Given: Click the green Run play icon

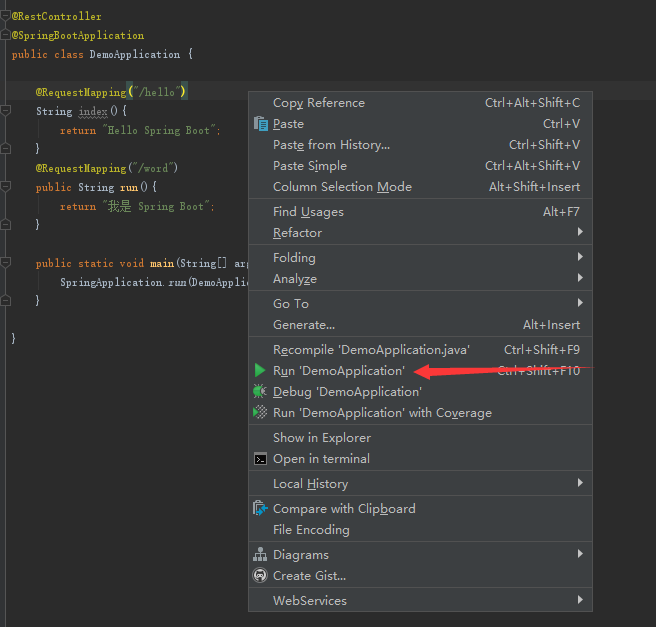Looking at the screenshot, I should pyautogui.click(x=261, y=371).
